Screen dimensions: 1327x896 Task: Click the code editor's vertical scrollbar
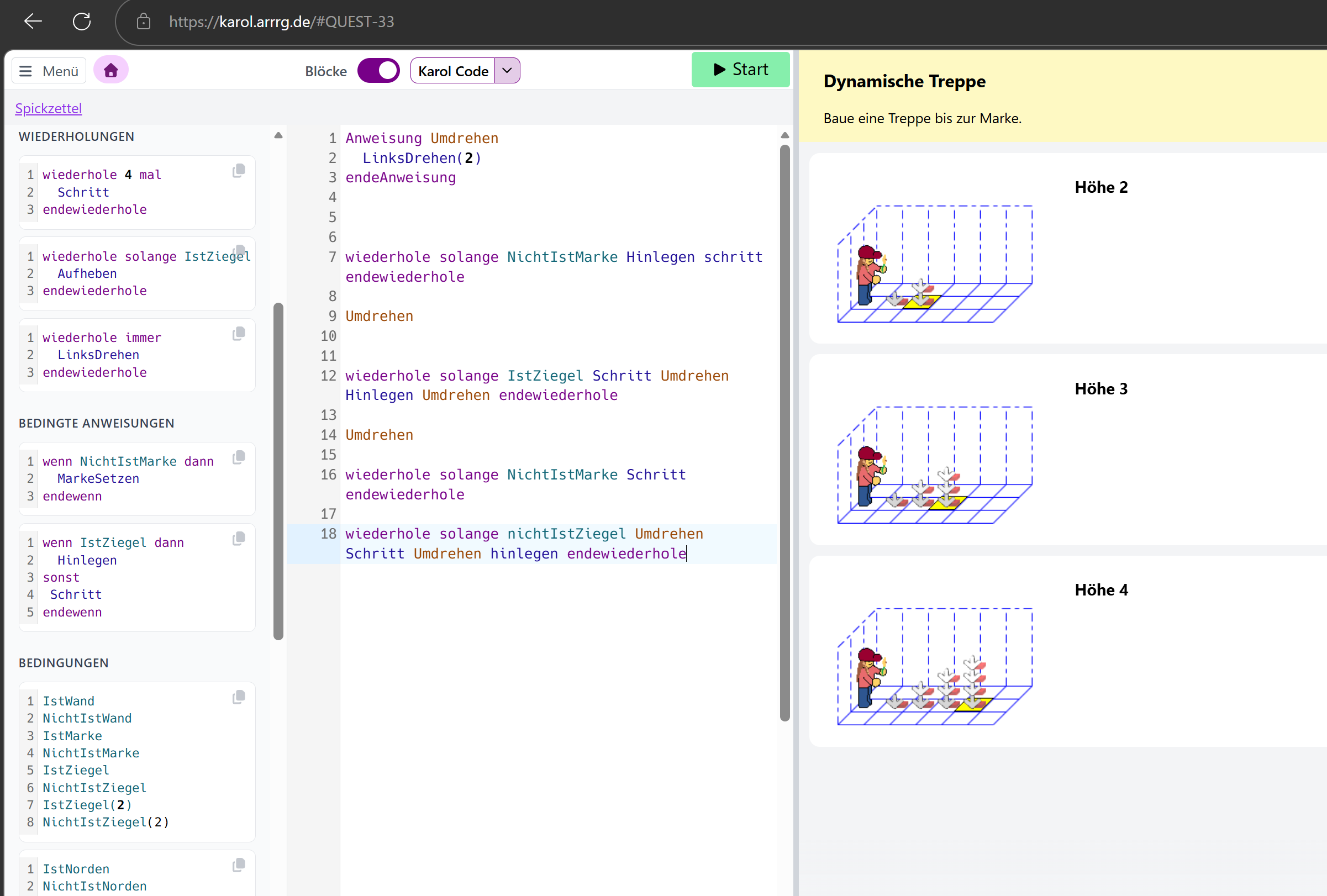click(x=784, y=433)
